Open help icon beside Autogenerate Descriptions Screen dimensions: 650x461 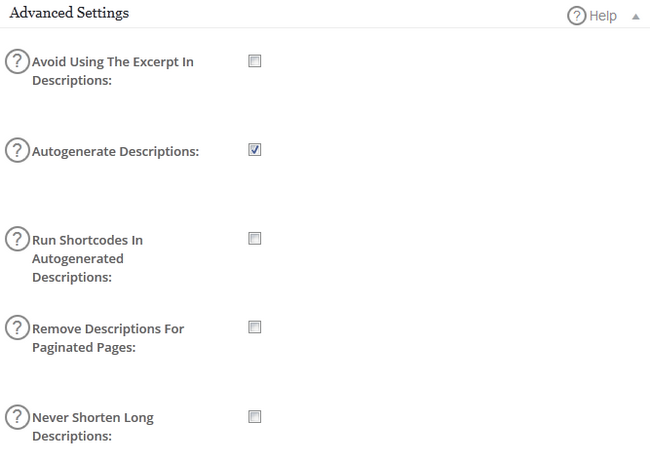17,151
